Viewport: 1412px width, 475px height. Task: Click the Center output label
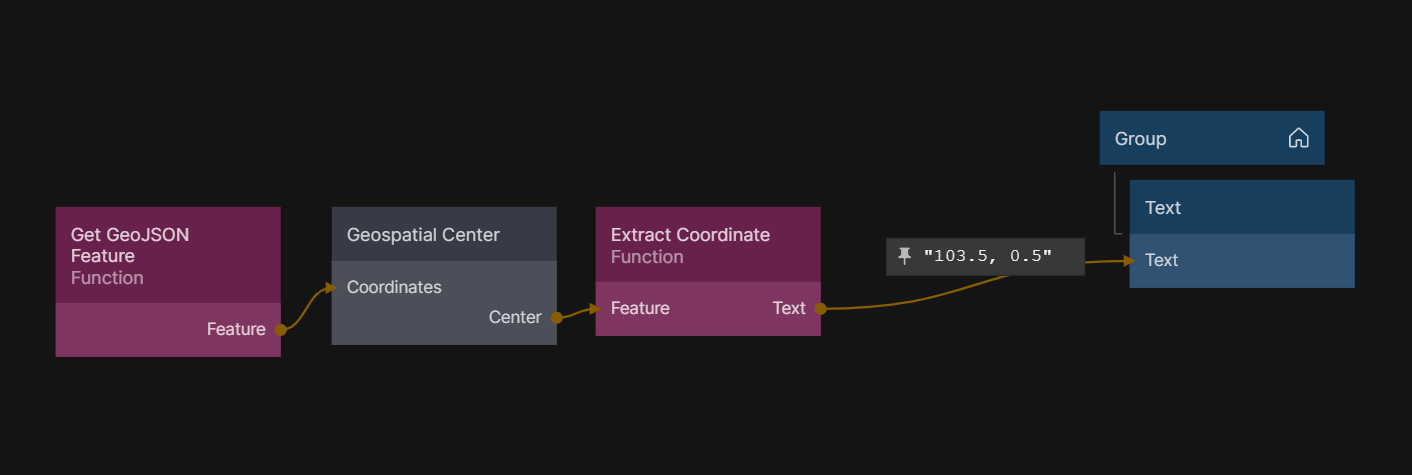pyautogui.click(x=514, y=317)
